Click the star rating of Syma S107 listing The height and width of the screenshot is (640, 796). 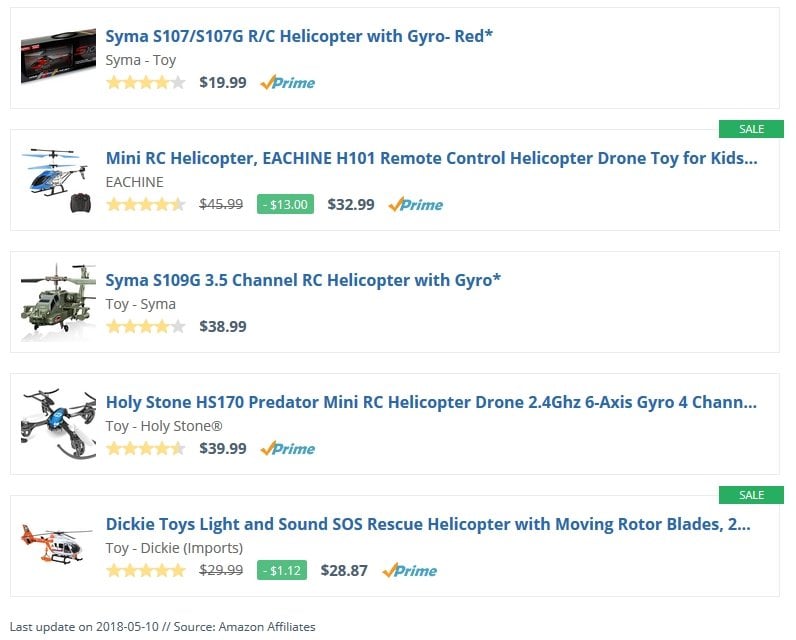[x=146, y=82]
